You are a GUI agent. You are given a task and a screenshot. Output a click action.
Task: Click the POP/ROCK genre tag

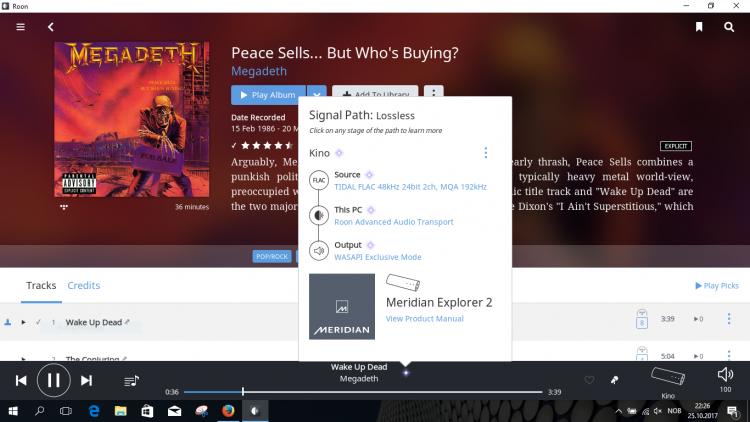click(x=272, y=256)
